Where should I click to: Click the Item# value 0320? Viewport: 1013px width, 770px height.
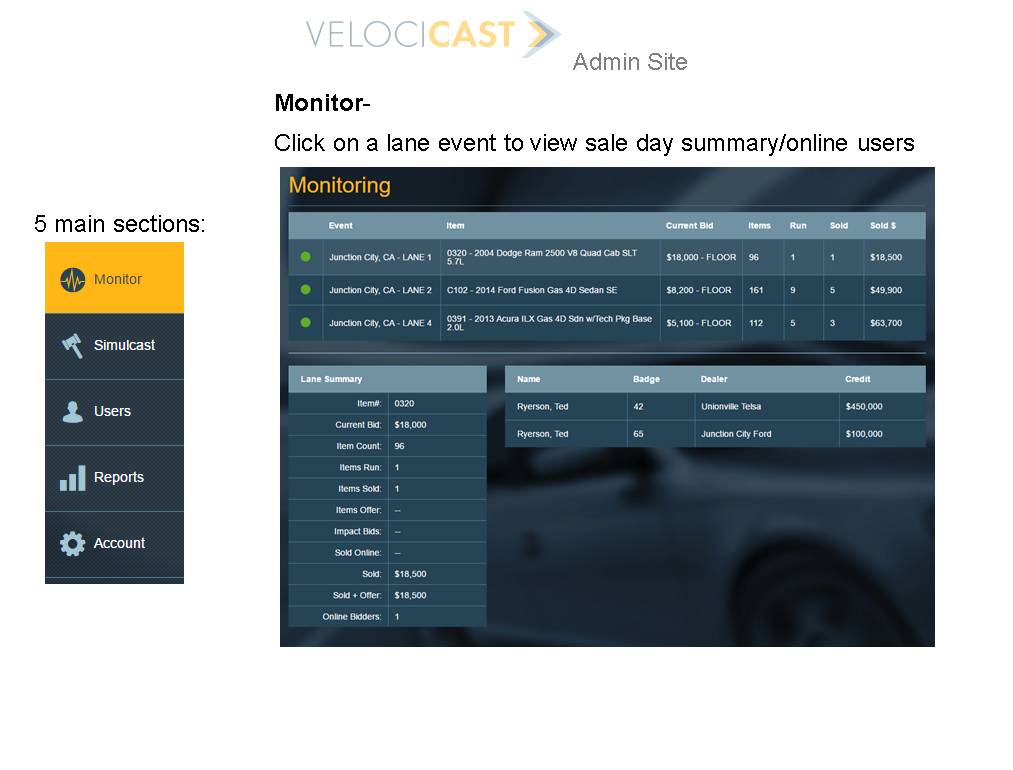404,403
